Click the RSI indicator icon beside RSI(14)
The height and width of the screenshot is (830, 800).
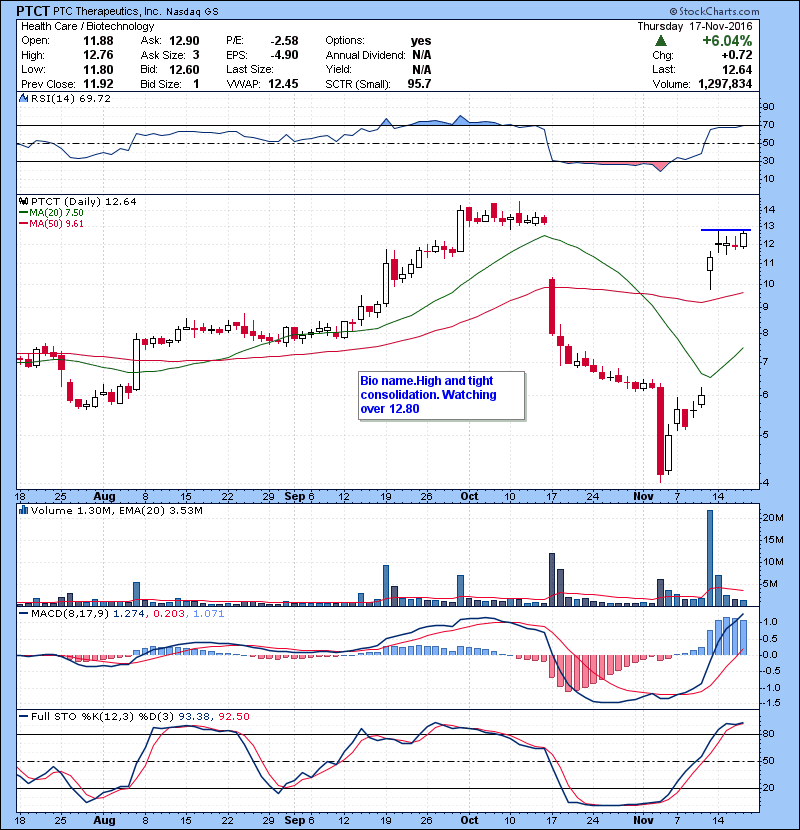pyautogui.click(x=23, y=98)
